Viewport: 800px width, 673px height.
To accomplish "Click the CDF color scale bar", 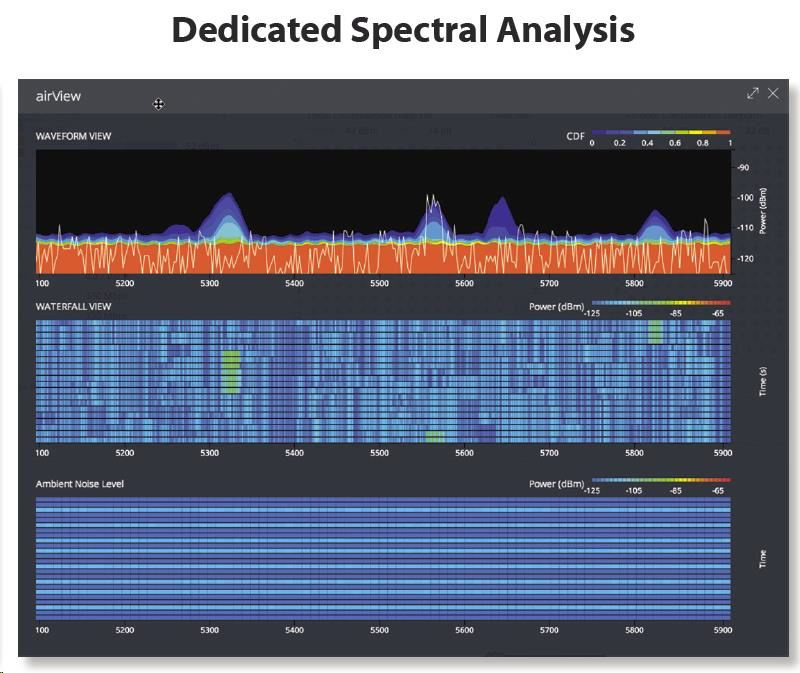I will click(660, 132).
